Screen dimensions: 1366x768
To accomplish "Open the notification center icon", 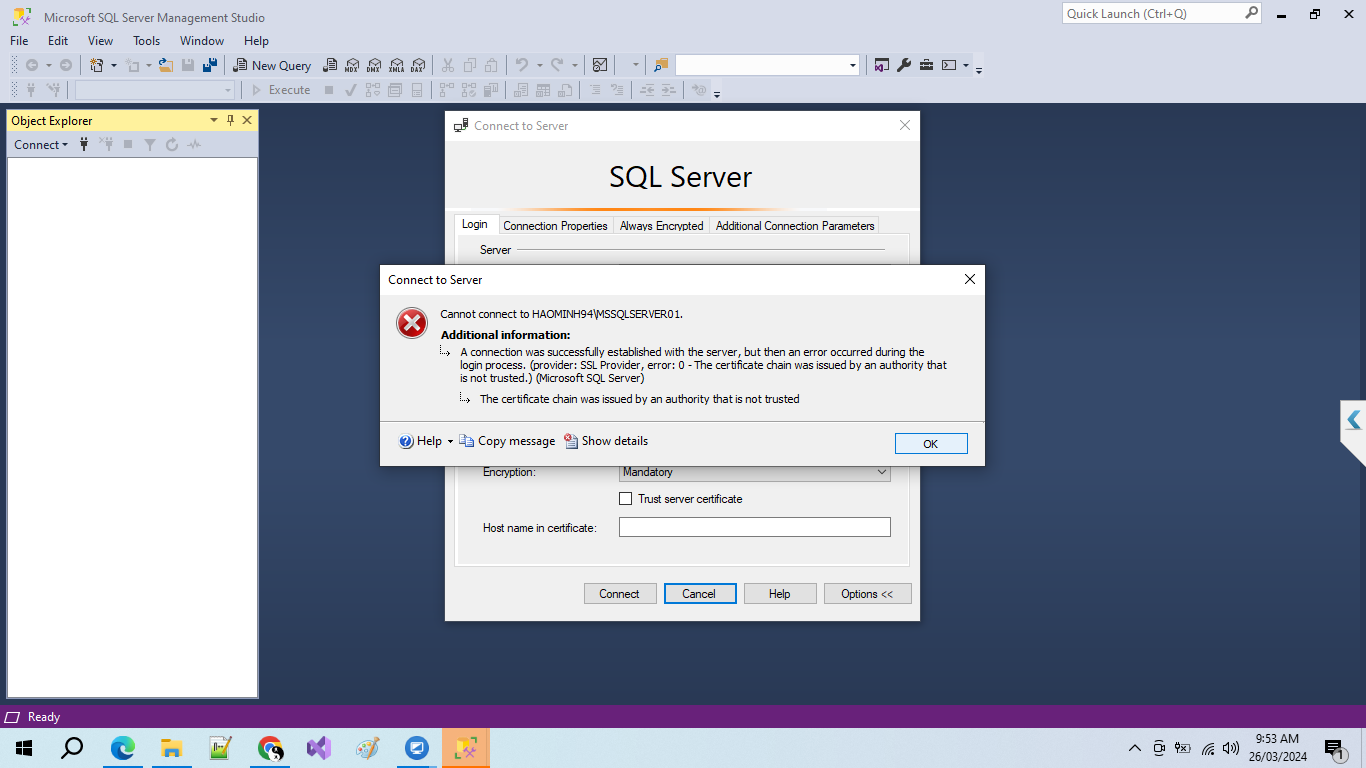I will pyautogui.click(x=1334, y=748).
